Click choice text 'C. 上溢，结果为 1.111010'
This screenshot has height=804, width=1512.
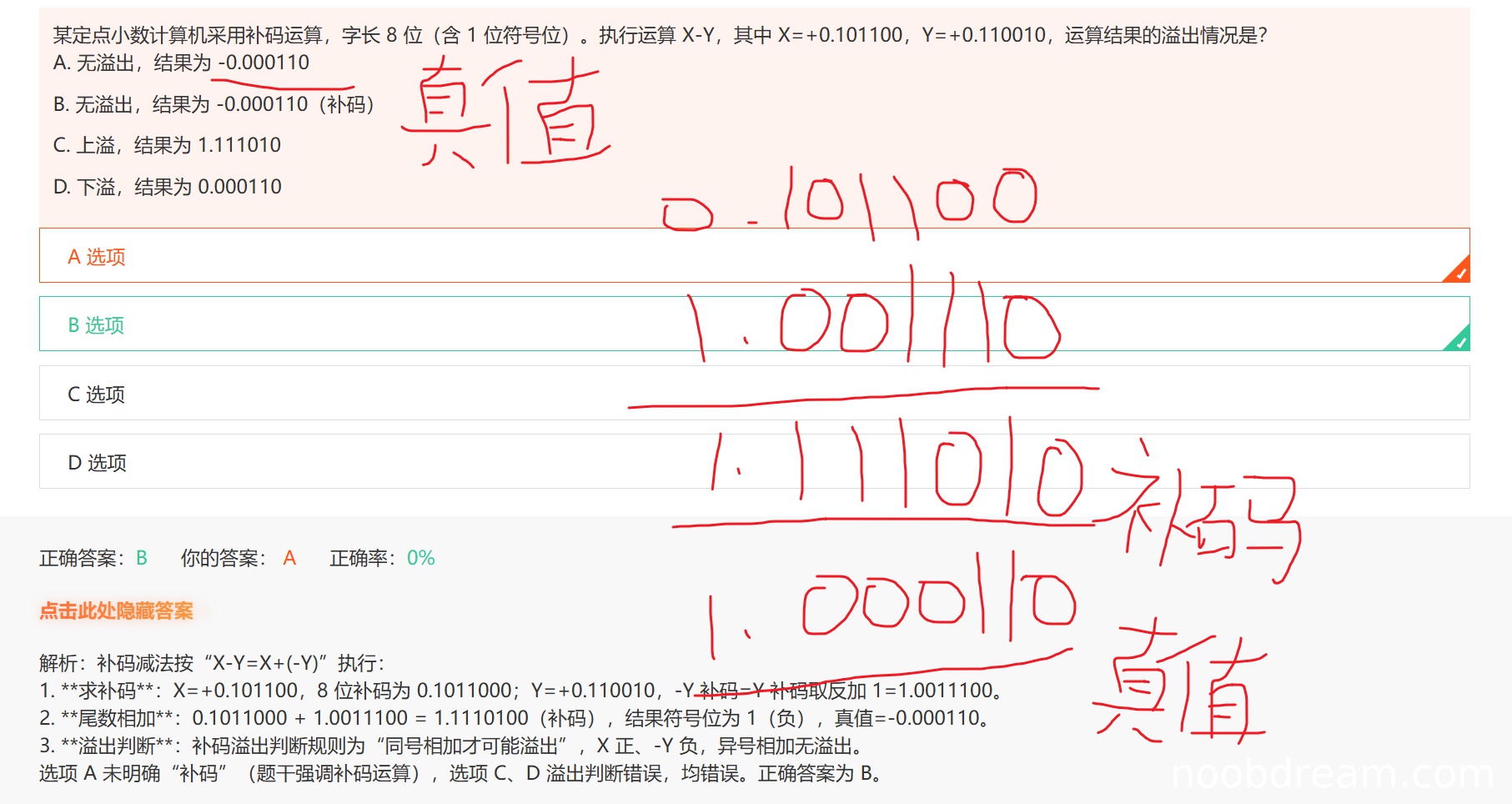167,145
